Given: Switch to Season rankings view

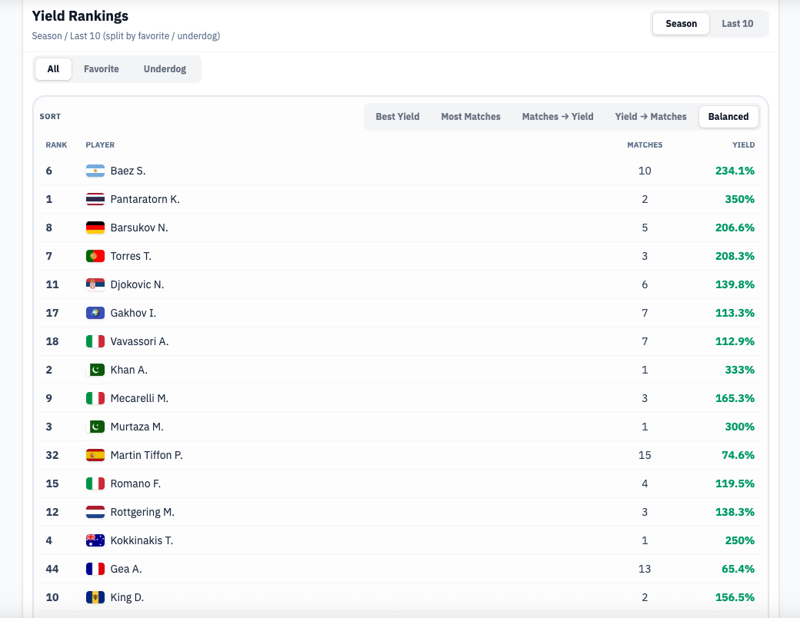Looking at the screenshot, I should click(x=681, y=24).
